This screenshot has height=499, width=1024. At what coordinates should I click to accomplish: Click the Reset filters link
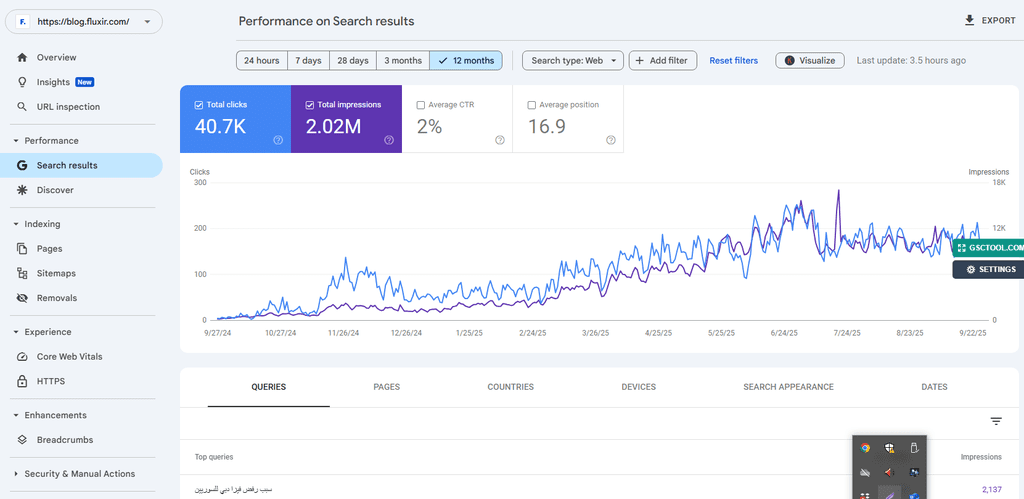pos(733,61)
